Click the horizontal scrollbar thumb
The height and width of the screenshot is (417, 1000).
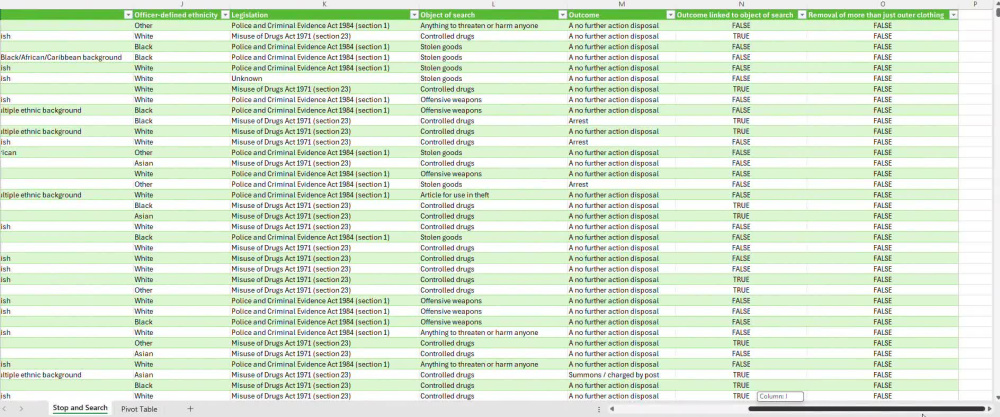(866, 409)
